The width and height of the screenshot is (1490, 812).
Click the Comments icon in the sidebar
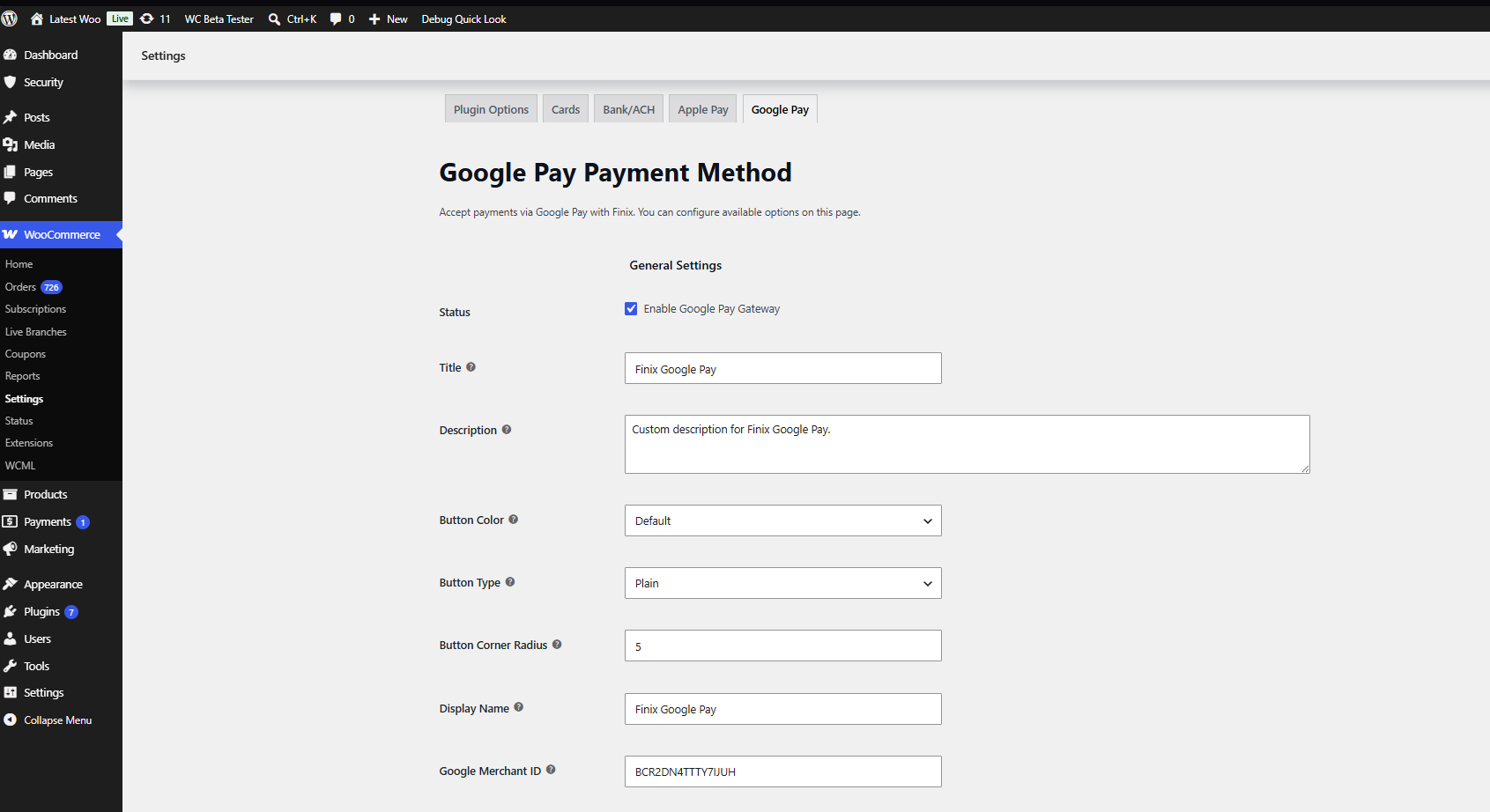[x=11, y=198]
